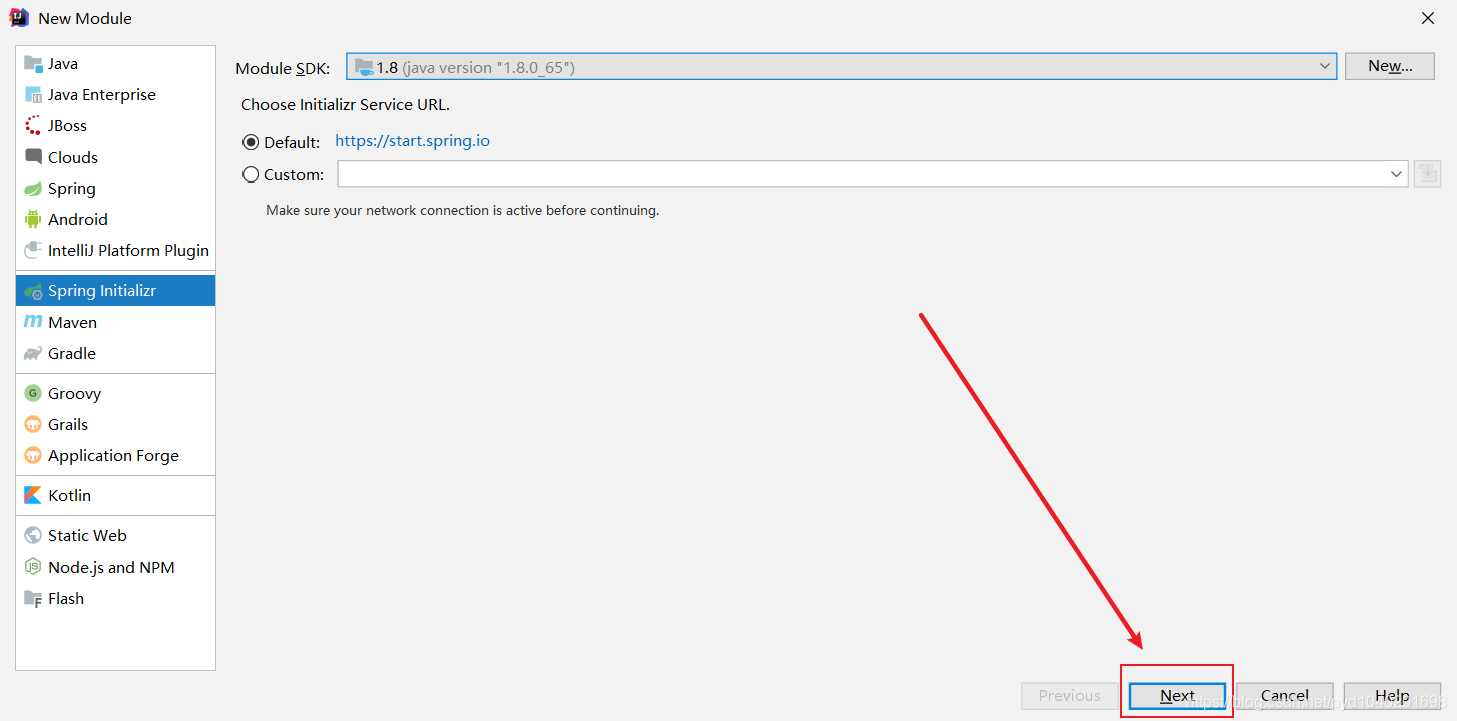This screenshot has height=721, width=1457.
Task: Select the Spring Initializr entry
Action: tap(116, 291)
